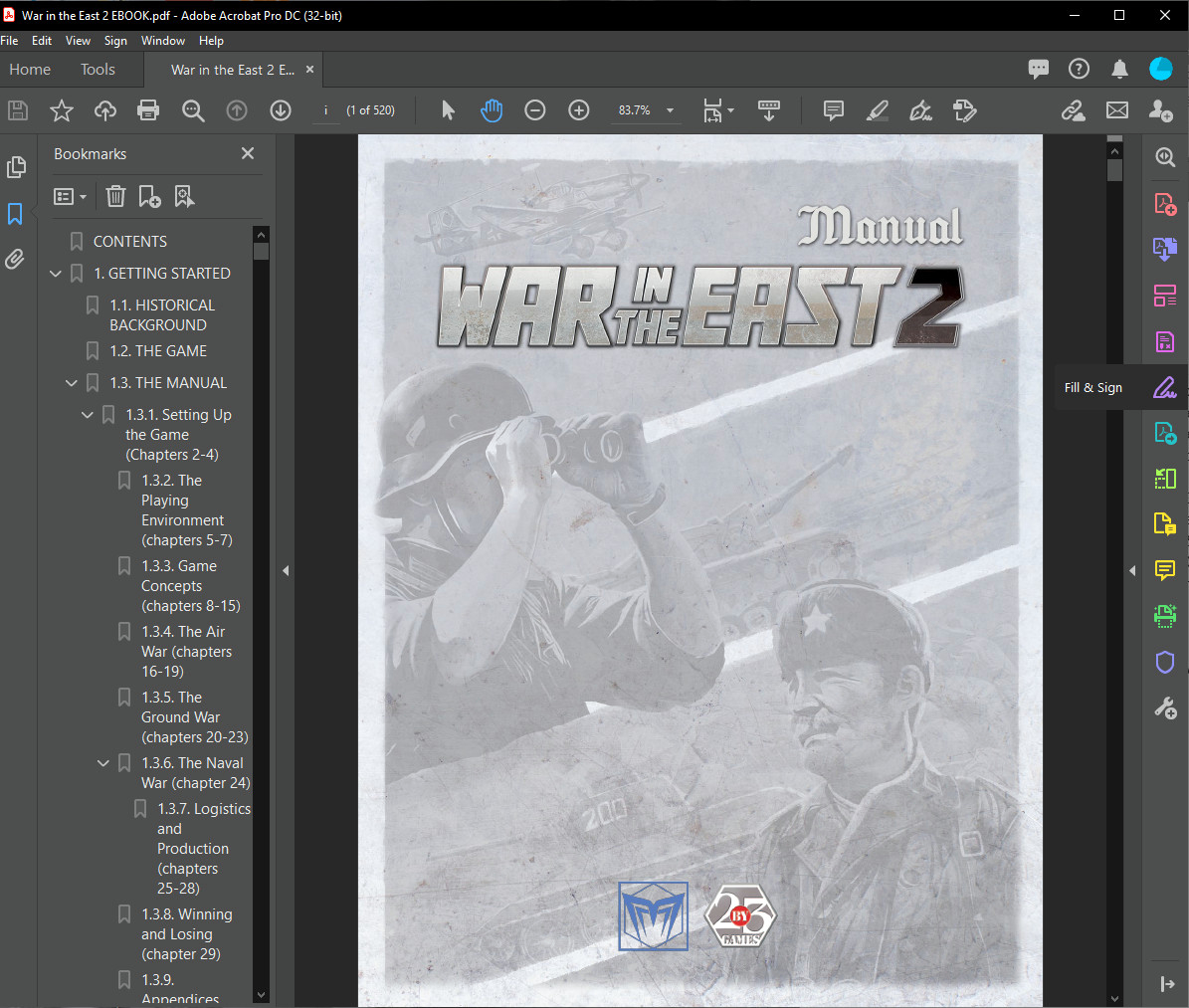View notifications bell
The image size is (1189, 1008).
[1119, 69]
